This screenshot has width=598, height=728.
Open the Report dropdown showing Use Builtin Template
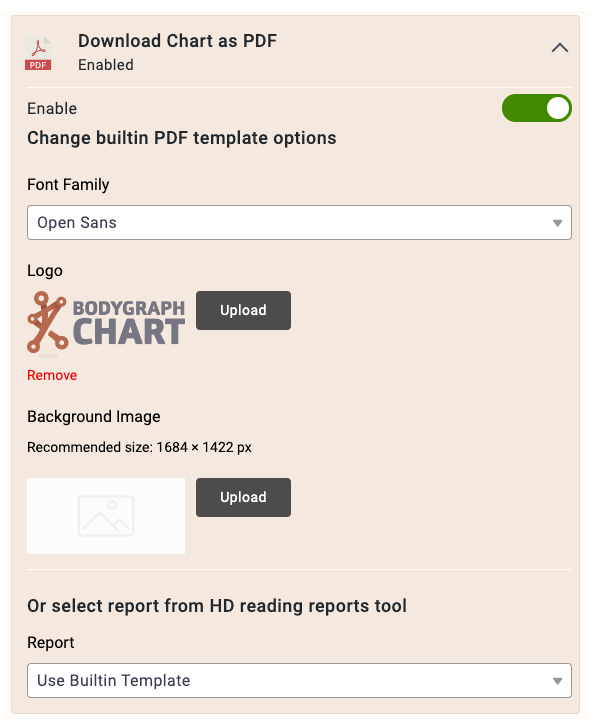[299, 680]
